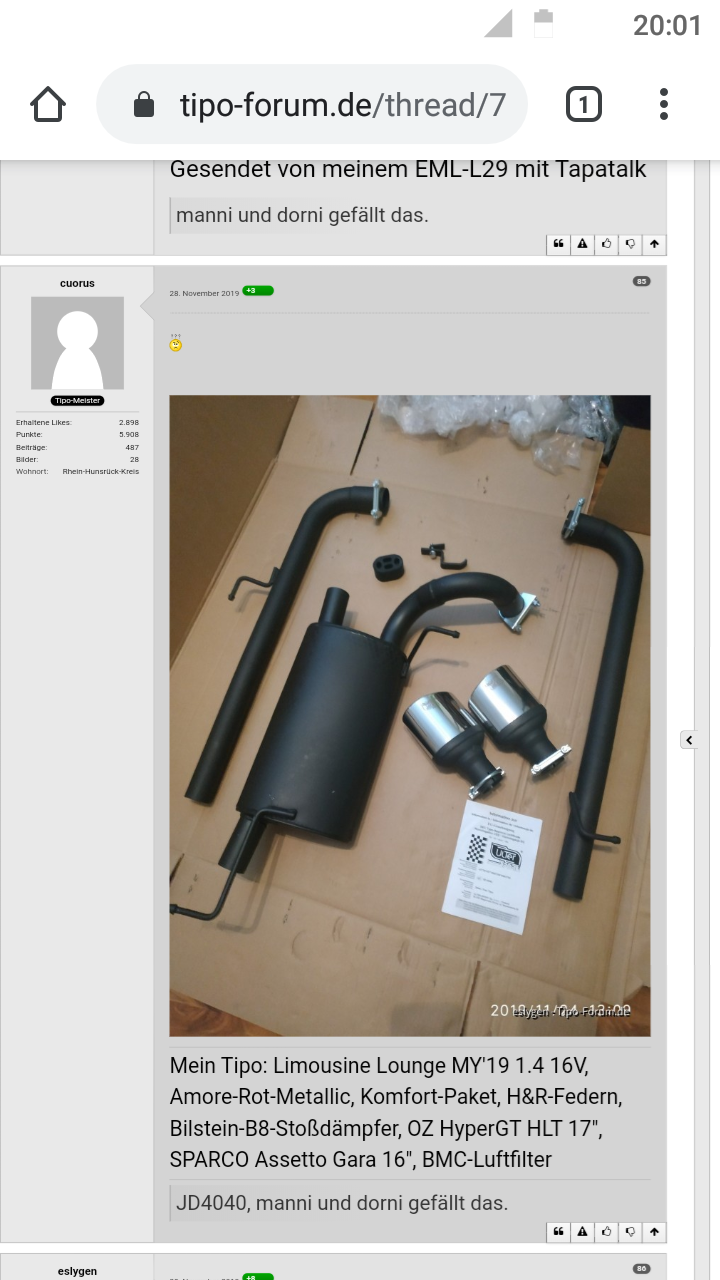Image resolution: width=720 pixels, height=1280 pixels.
Task: Like cuorus's post with thumbs-up icon
Action: click(606, 1232)
